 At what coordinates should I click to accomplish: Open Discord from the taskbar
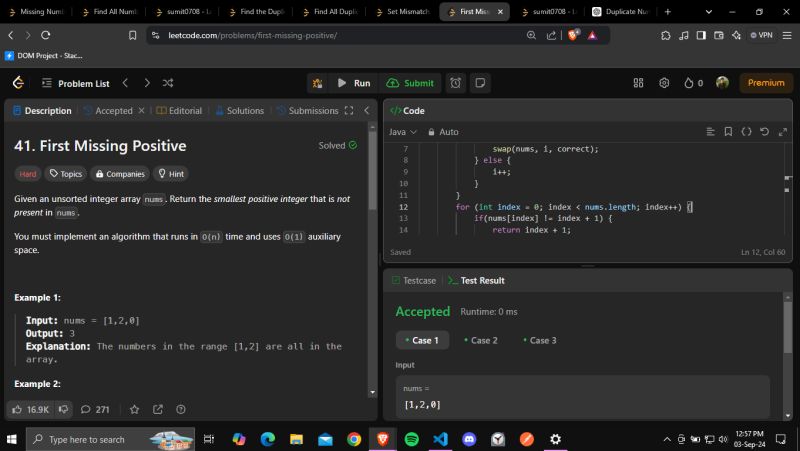[x=469, y=439]
